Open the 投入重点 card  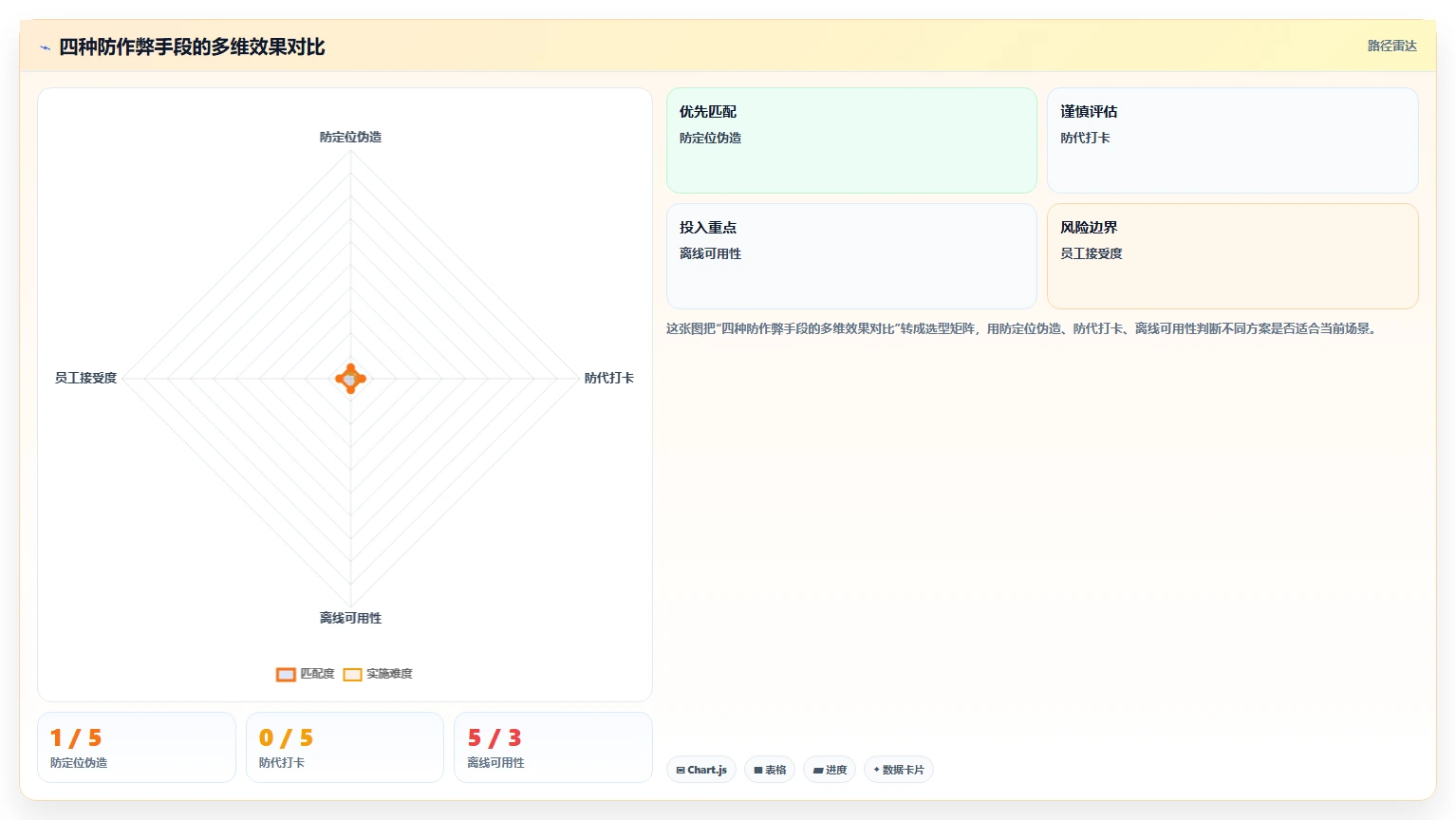point(851,256)
